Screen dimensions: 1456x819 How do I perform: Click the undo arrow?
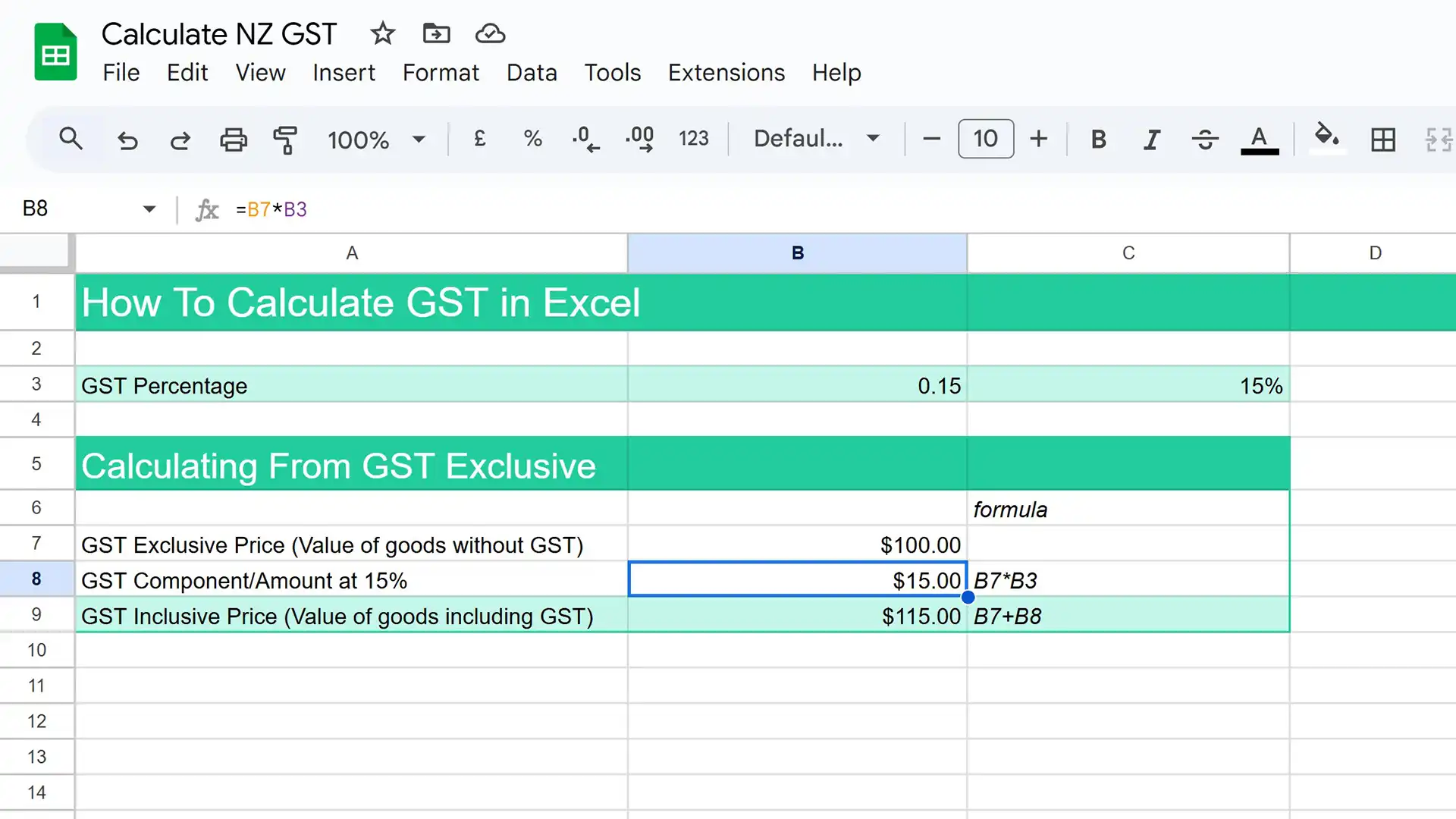pyautogui.click(x=127, y=140)
